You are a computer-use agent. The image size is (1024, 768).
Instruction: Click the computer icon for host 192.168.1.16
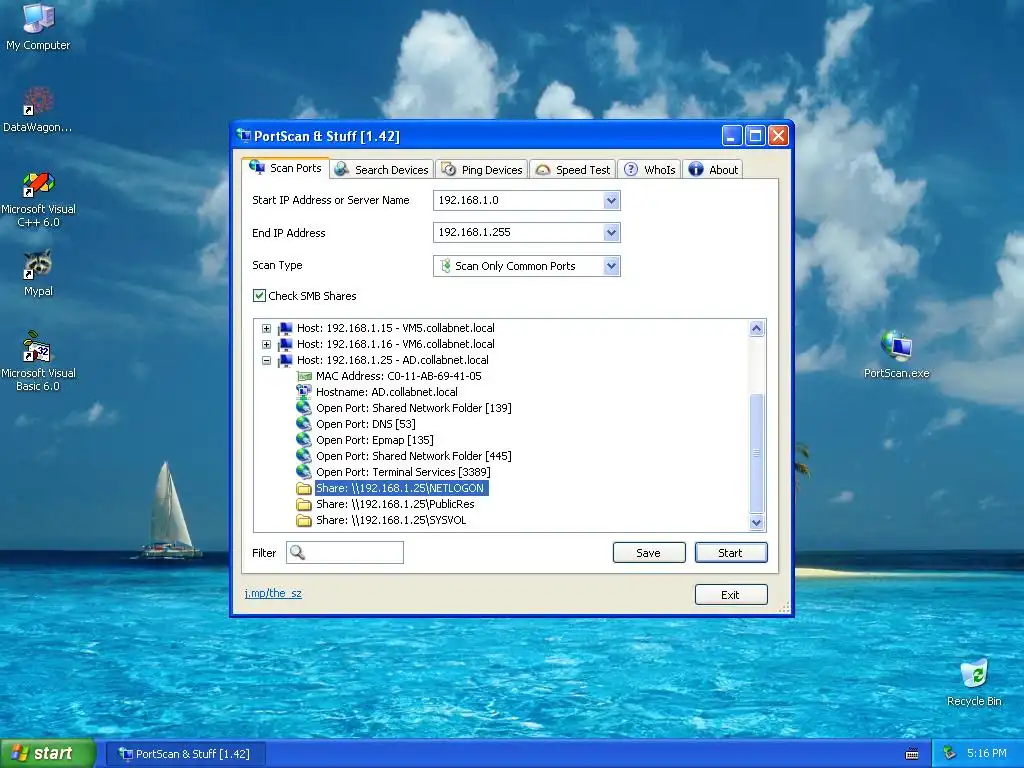285,344
